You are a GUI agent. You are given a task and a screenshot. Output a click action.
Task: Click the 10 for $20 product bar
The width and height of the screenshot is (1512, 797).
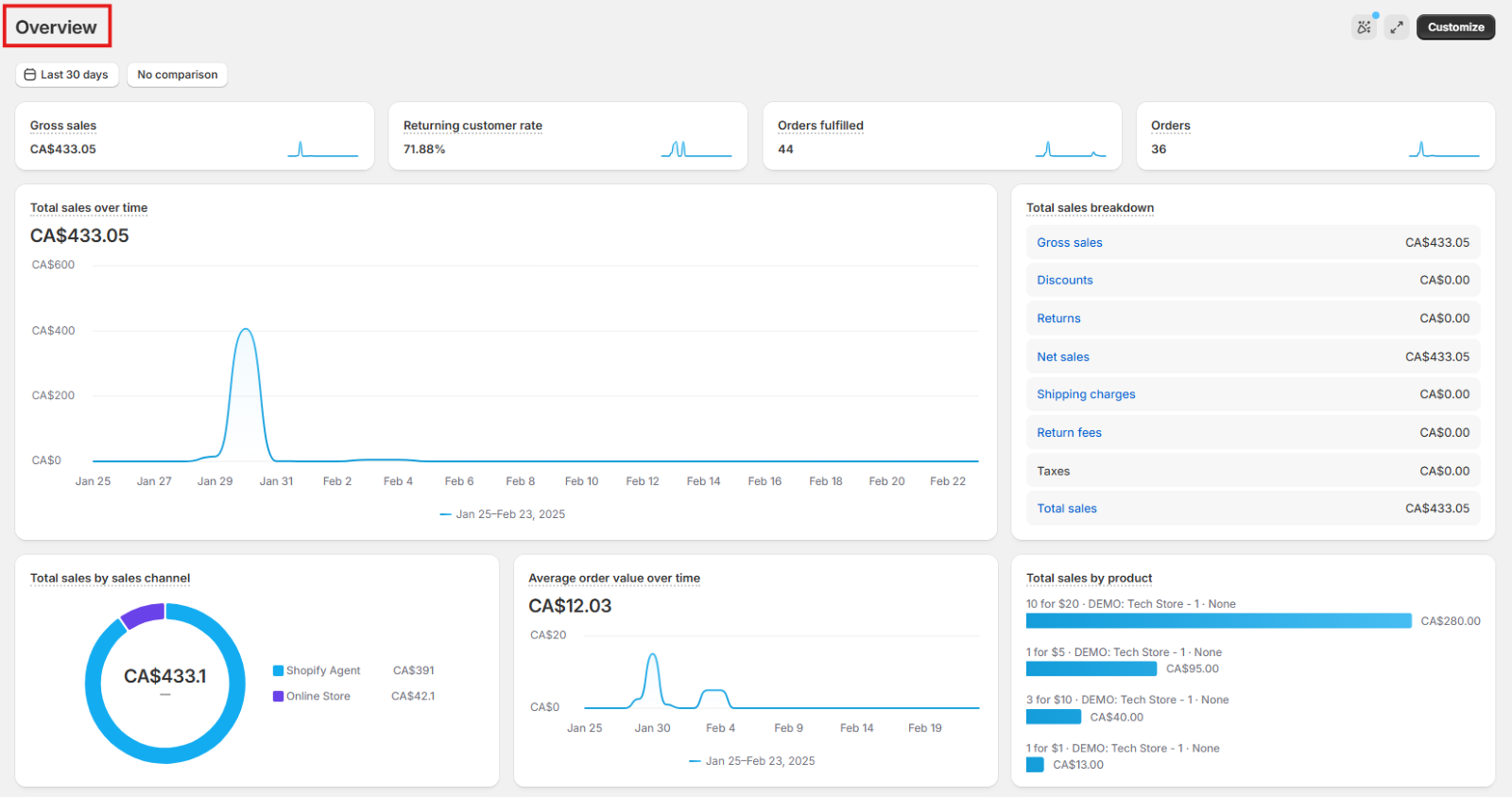click(x=1218, y=621)
